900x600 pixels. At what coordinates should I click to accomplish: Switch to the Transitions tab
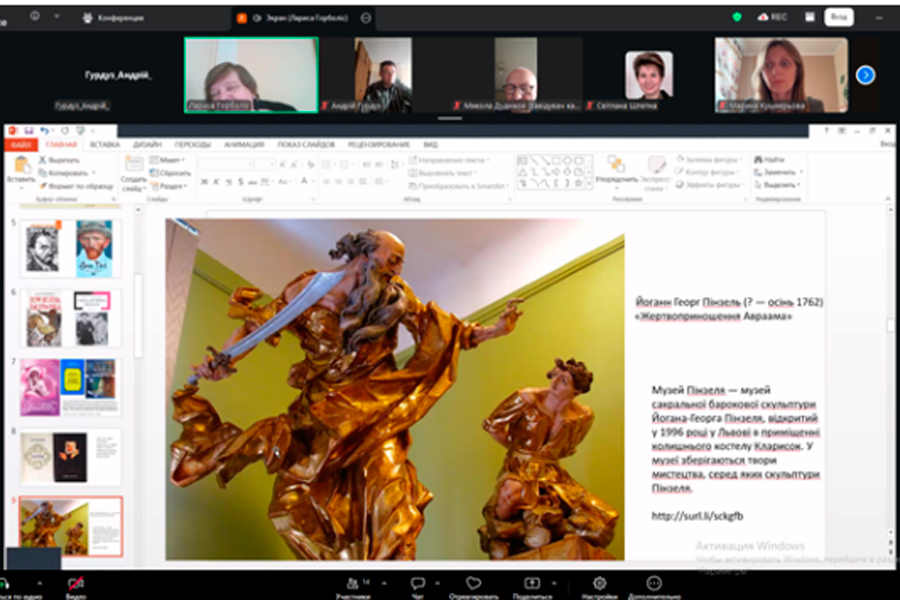193,145
